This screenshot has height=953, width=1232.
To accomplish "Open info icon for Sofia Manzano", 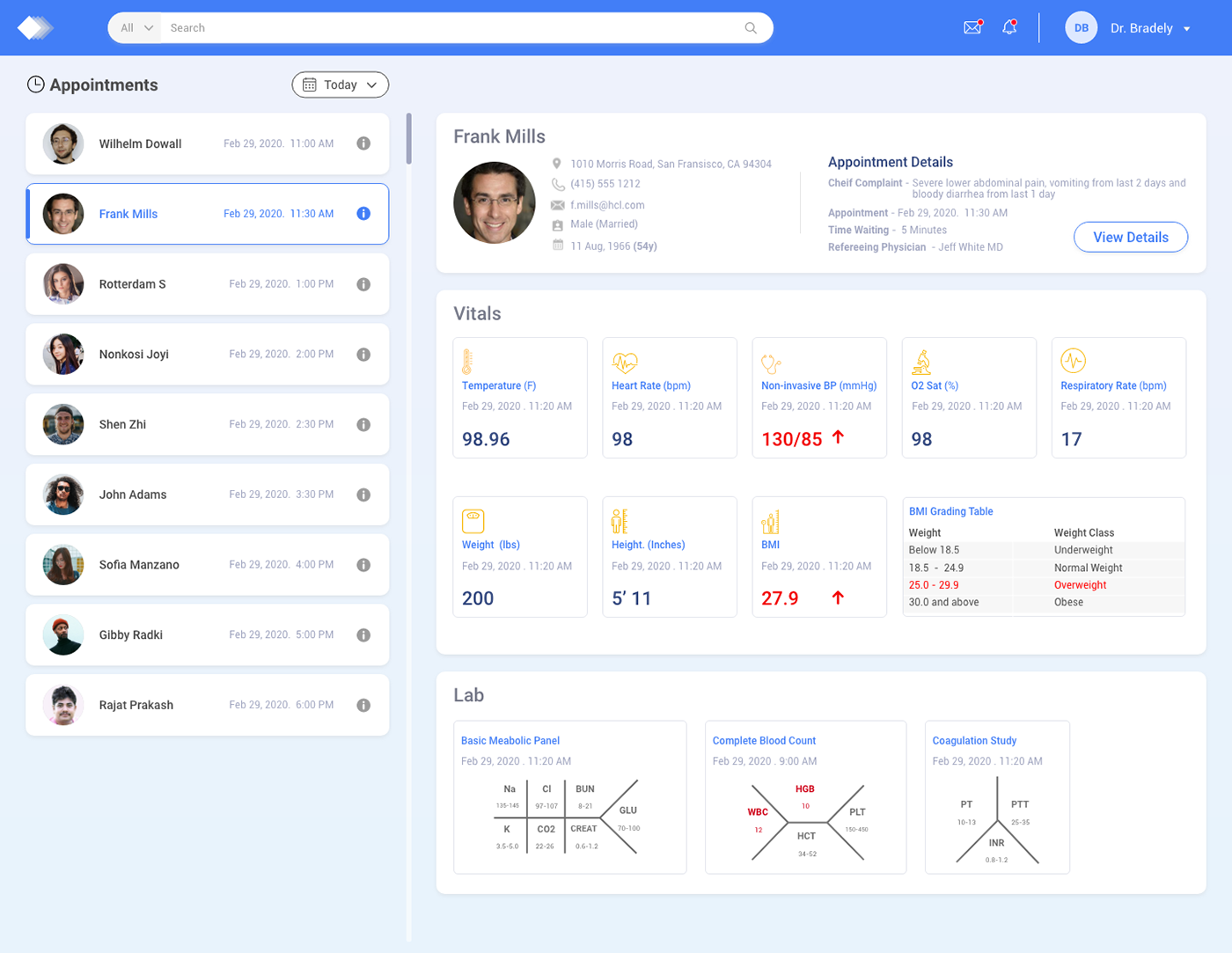I will (x=363, y=565).
